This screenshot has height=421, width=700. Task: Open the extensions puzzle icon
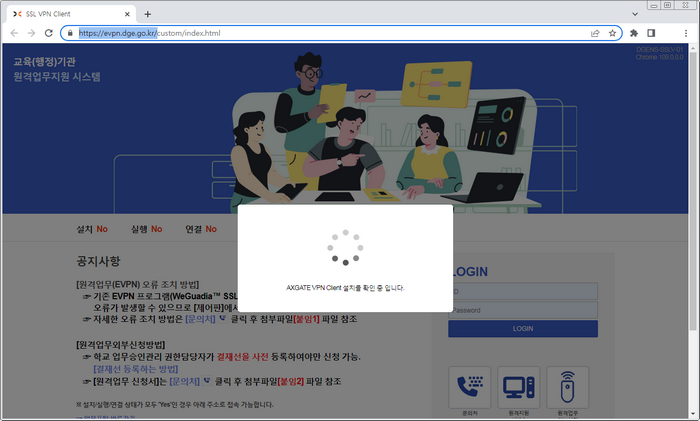point(633,33)
